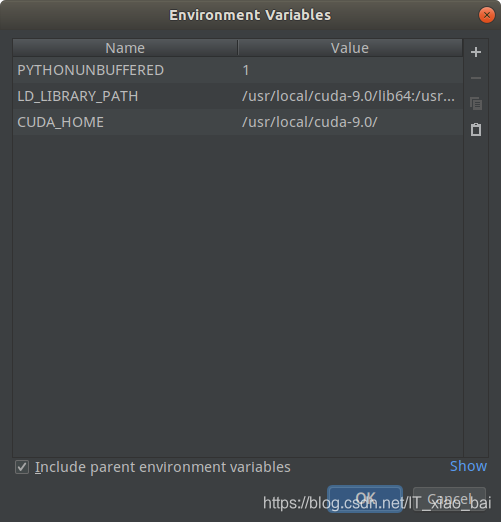Screen dimensions: 501x522
Task: Select CUDA_HOME value /usr/local/cuda-9.0/
Action: pyautogui.click(x=351, y=122)
